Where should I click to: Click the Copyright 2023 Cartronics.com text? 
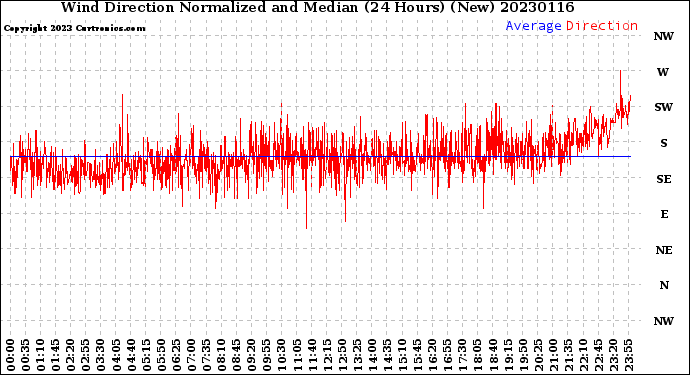[x=74, y=28]
